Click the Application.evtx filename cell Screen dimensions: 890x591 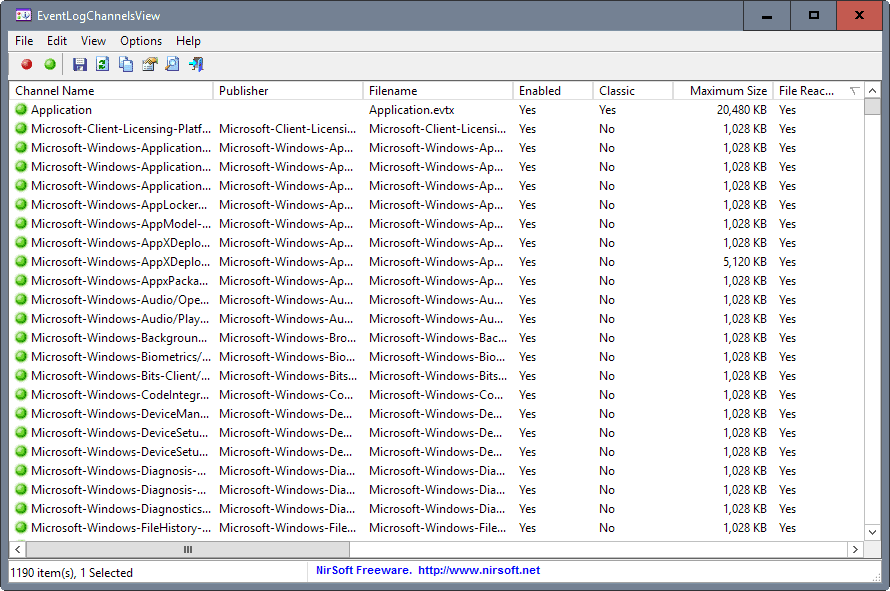pos(412,110)
